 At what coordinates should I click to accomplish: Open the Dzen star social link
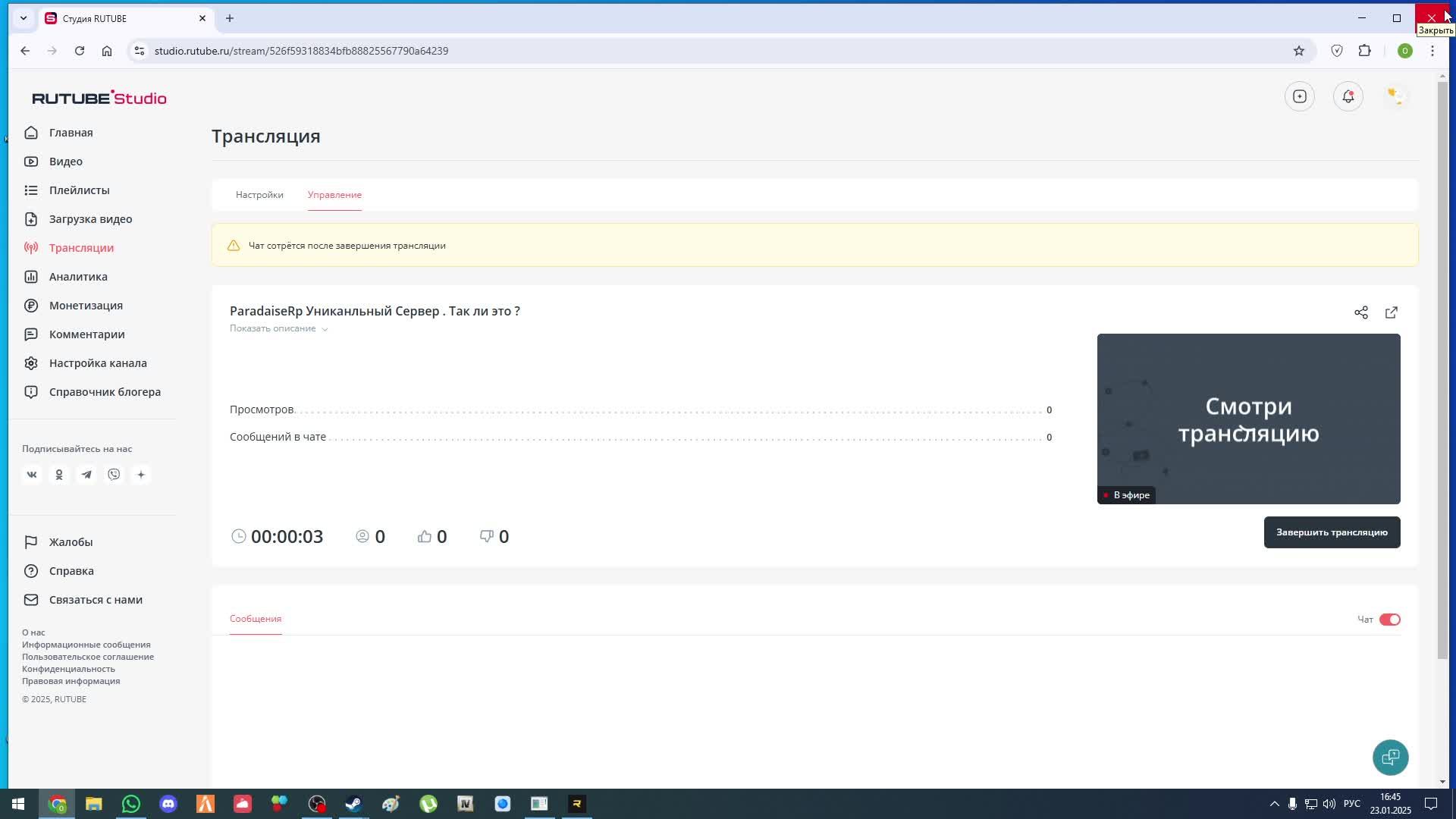(141, 475)
